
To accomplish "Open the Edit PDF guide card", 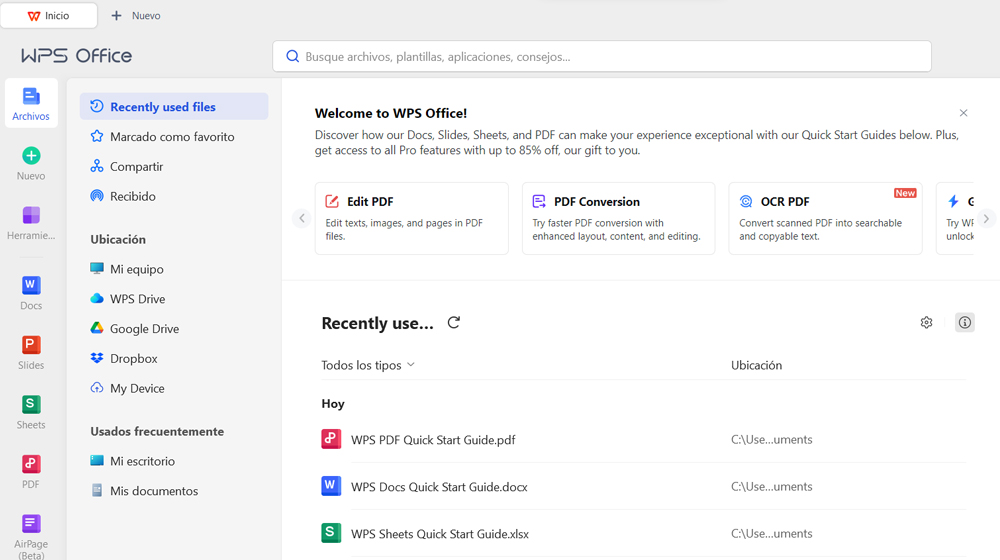I will [x=411, y=218].
